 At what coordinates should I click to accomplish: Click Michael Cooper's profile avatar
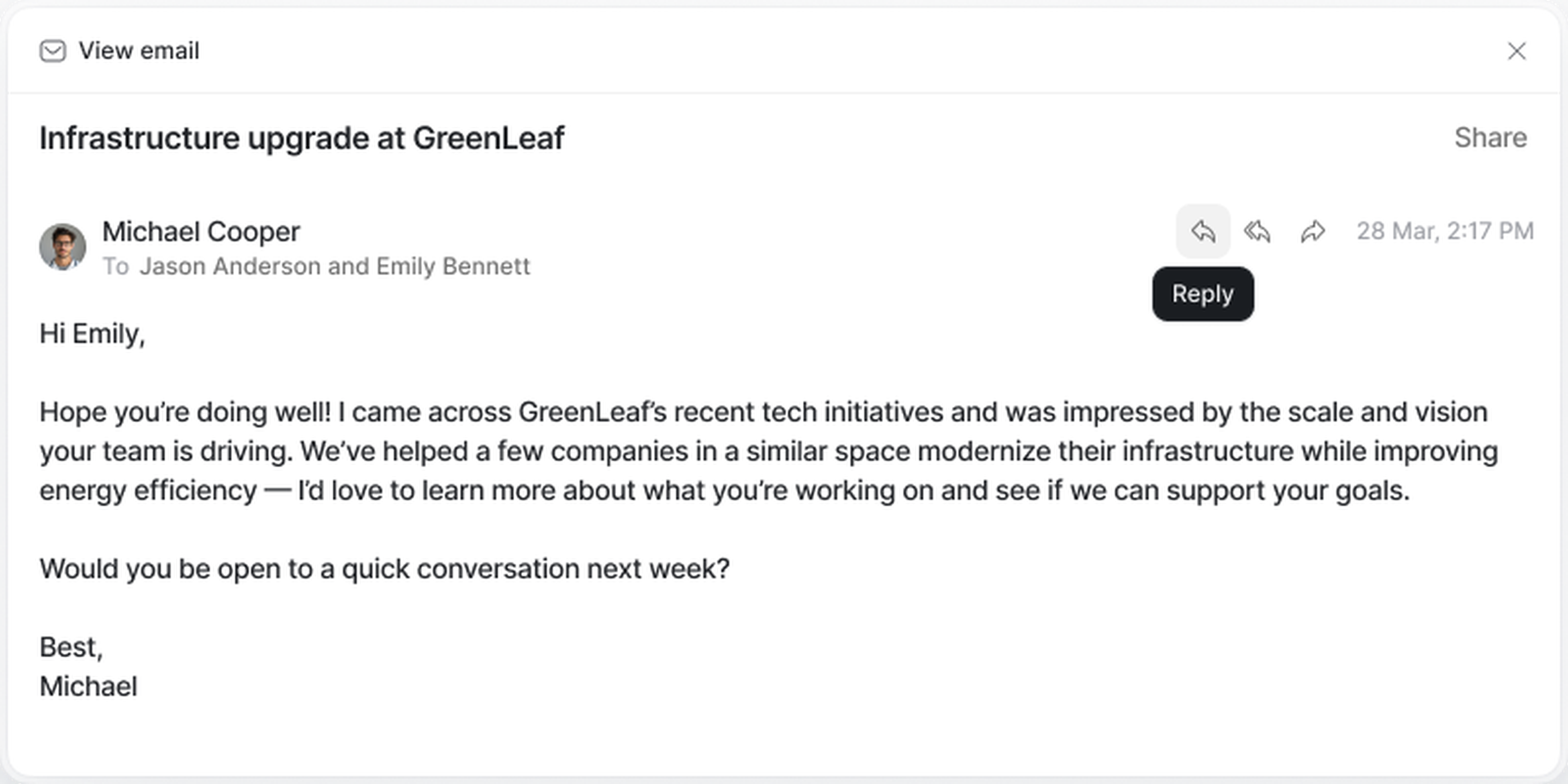tap(63, 247)
